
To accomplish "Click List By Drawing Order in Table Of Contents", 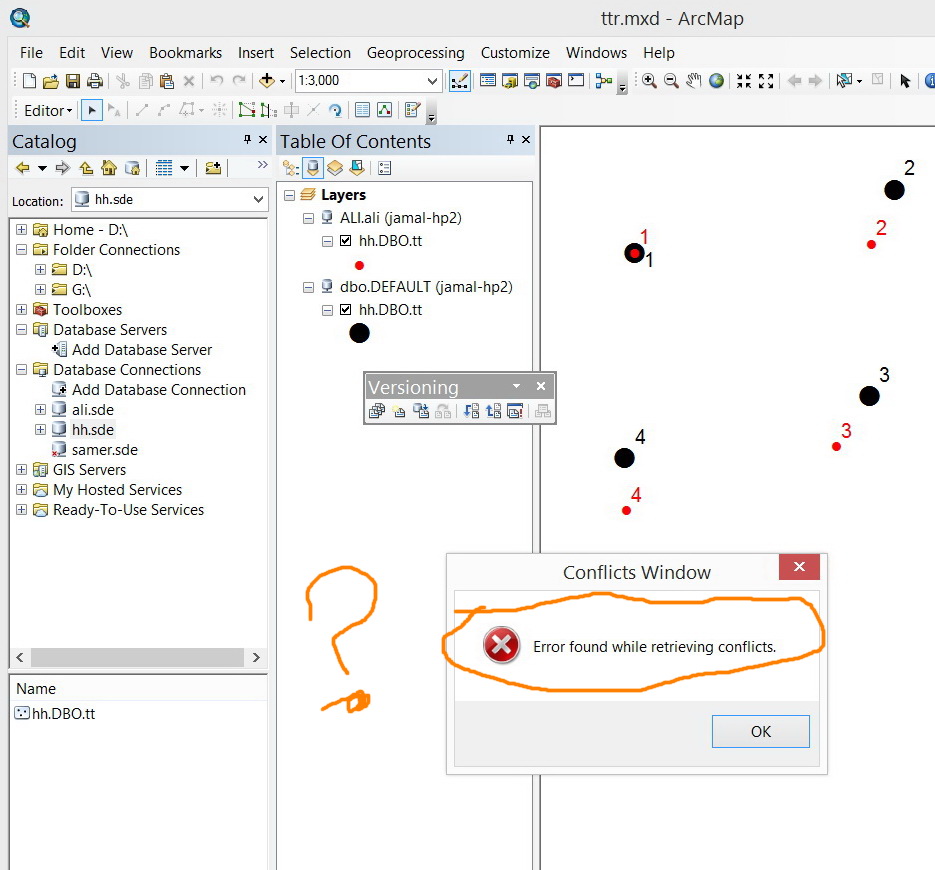I will tap(290, 168).
